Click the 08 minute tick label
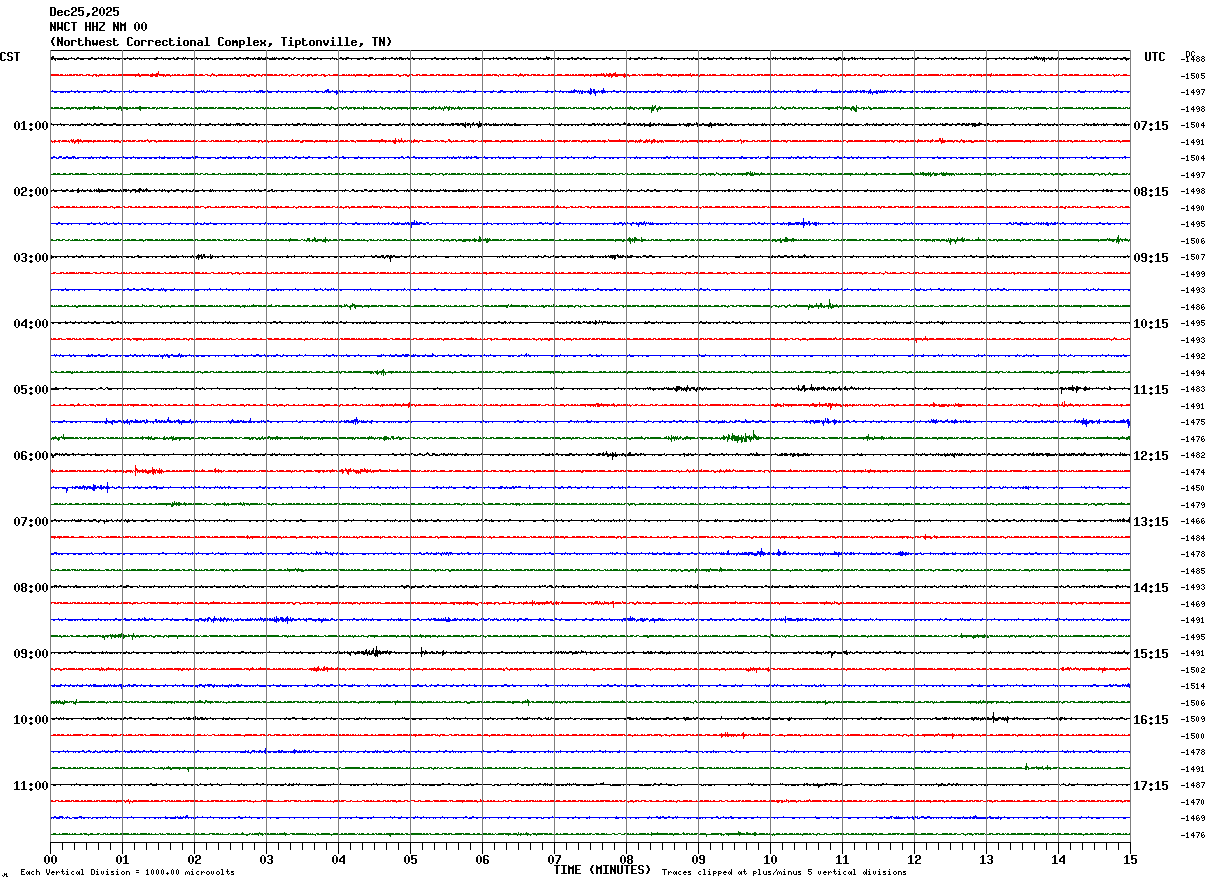This screenshot has width=1210, height=886. pos(626,859)
